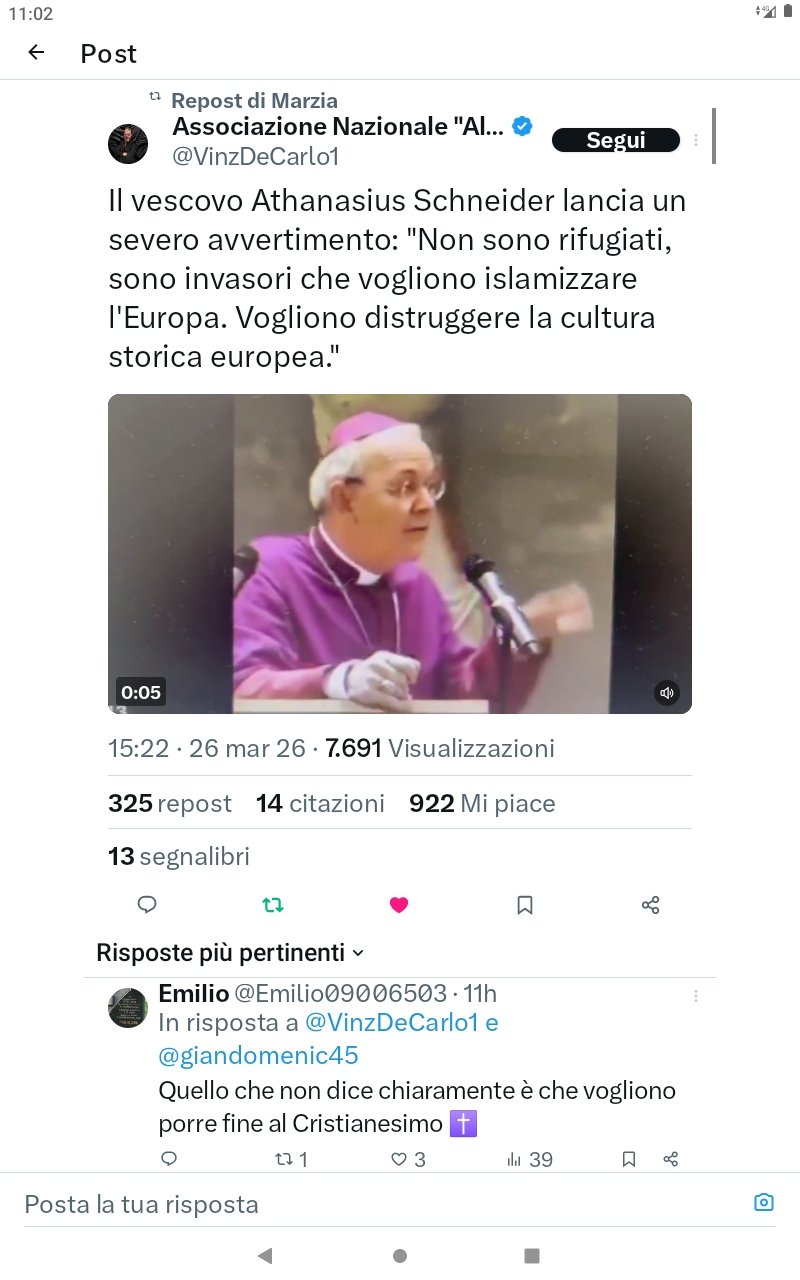View the 325 repost list
This screenshot has width=800, height=1280.
[170, 803]
